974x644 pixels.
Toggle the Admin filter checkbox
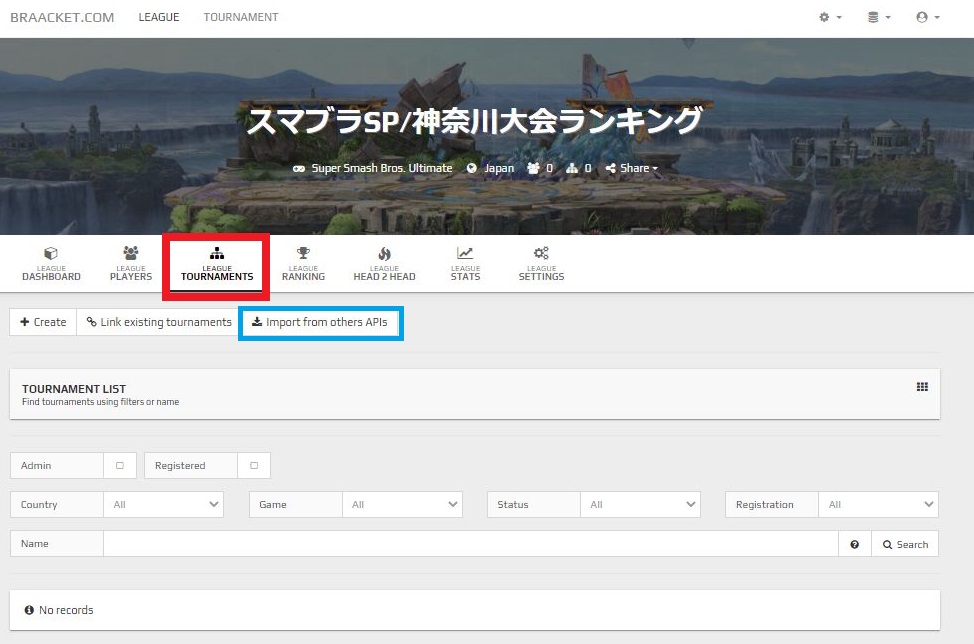(120, 465)
